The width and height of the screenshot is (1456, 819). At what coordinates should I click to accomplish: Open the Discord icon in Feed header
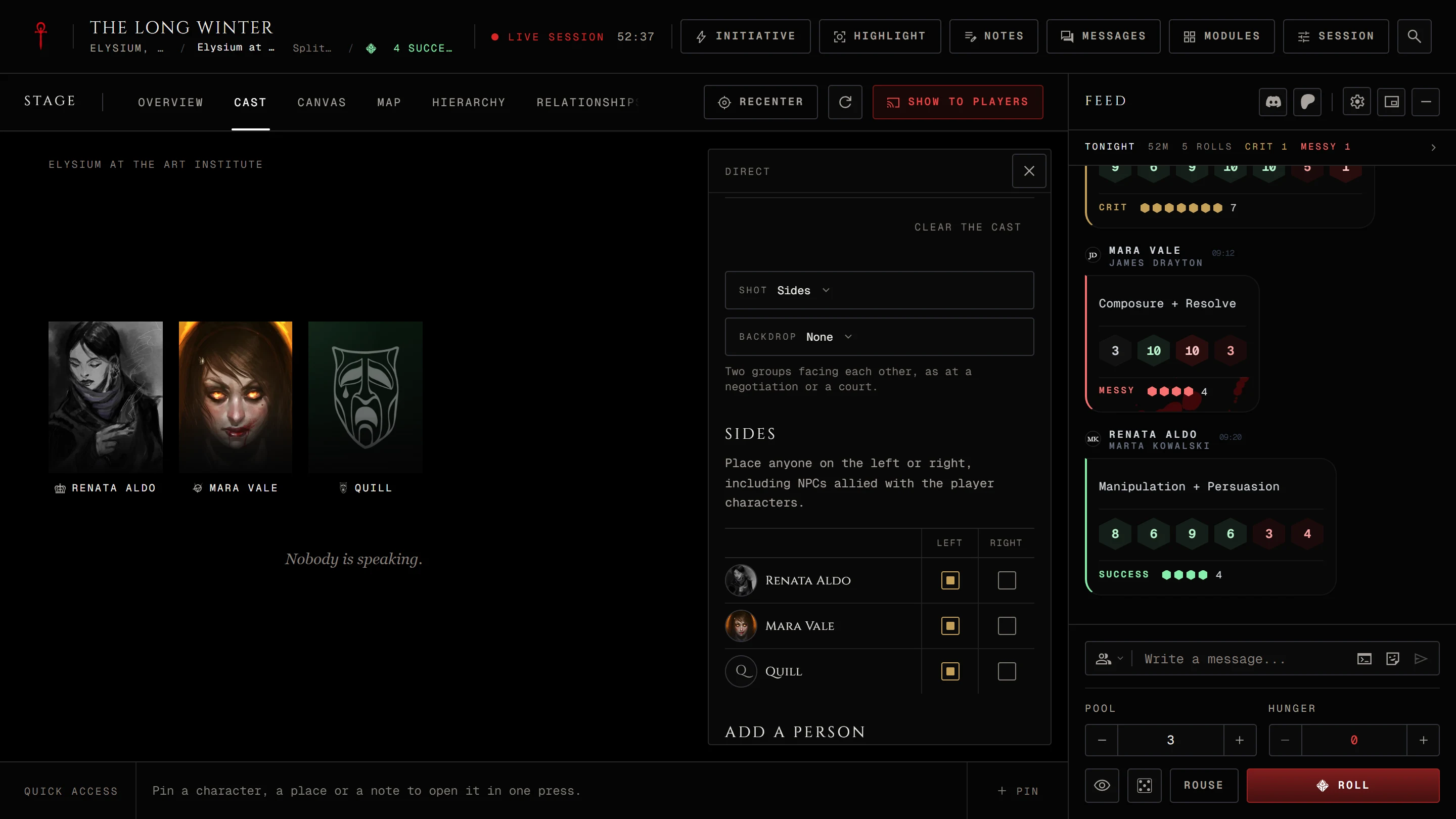[1273, 102]
